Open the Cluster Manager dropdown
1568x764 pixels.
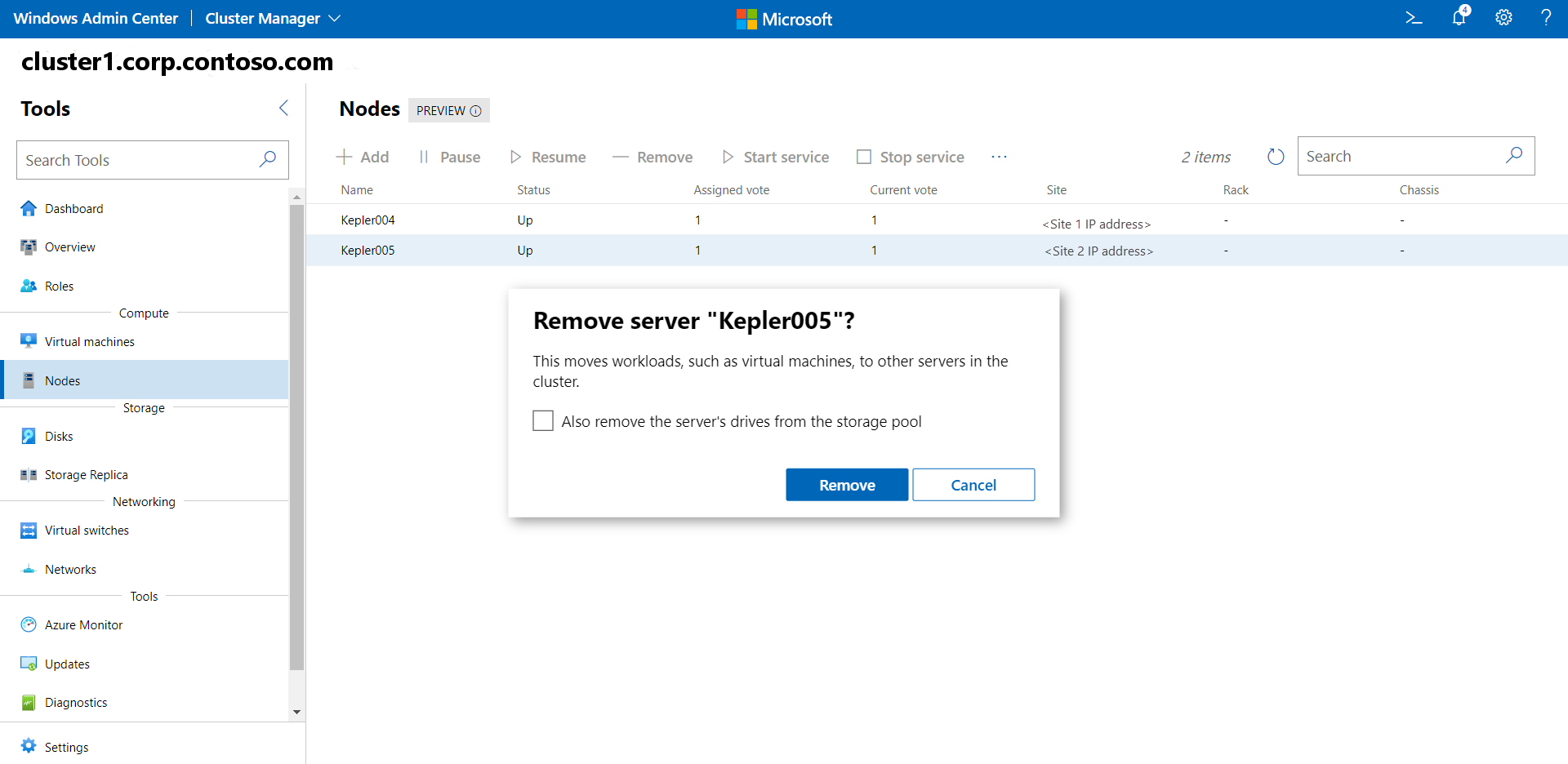click(336, 18)
